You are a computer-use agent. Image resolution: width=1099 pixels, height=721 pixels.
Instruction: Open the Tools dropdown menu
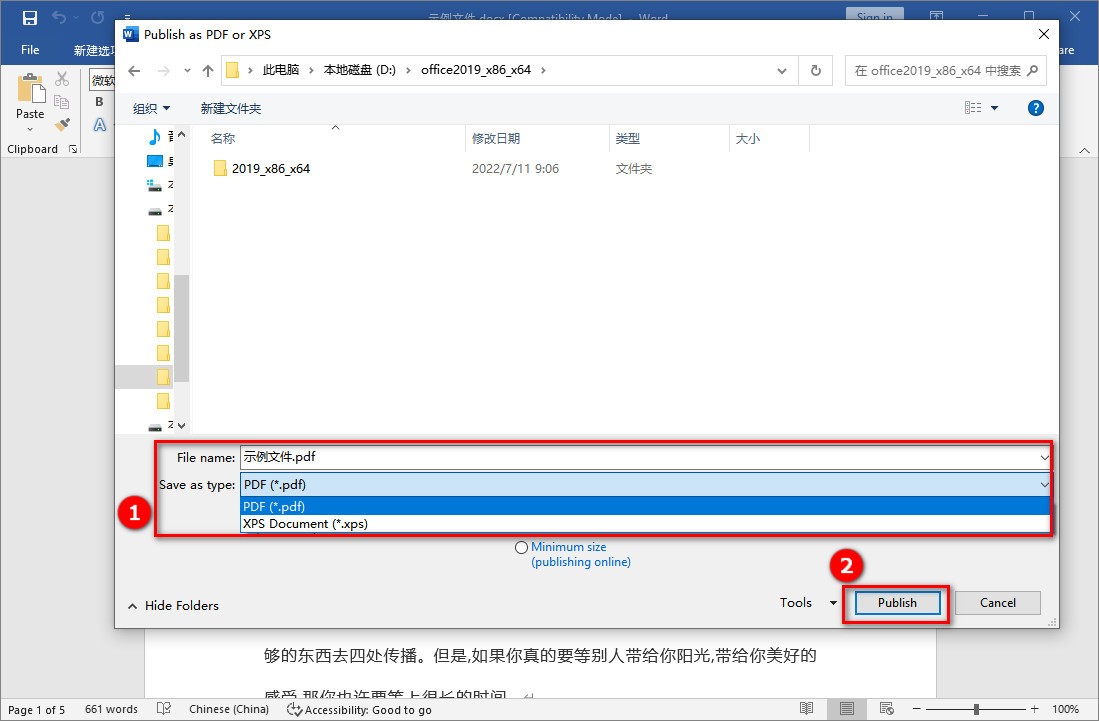coord(806,603)
